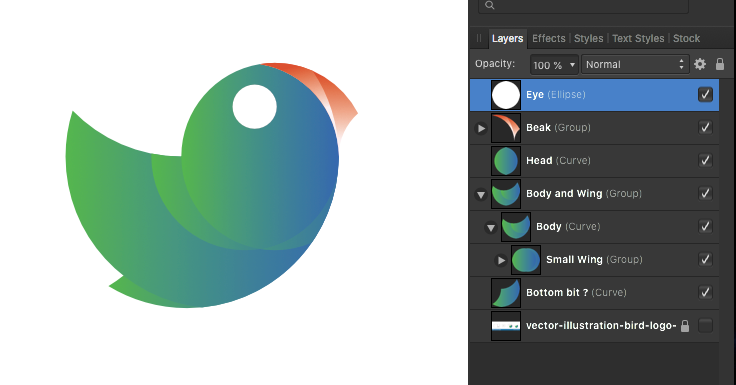Select the vector-illustration-bird-logo- layer name
This screenshot has height=385, width=736.
click(x=601, y=325)
